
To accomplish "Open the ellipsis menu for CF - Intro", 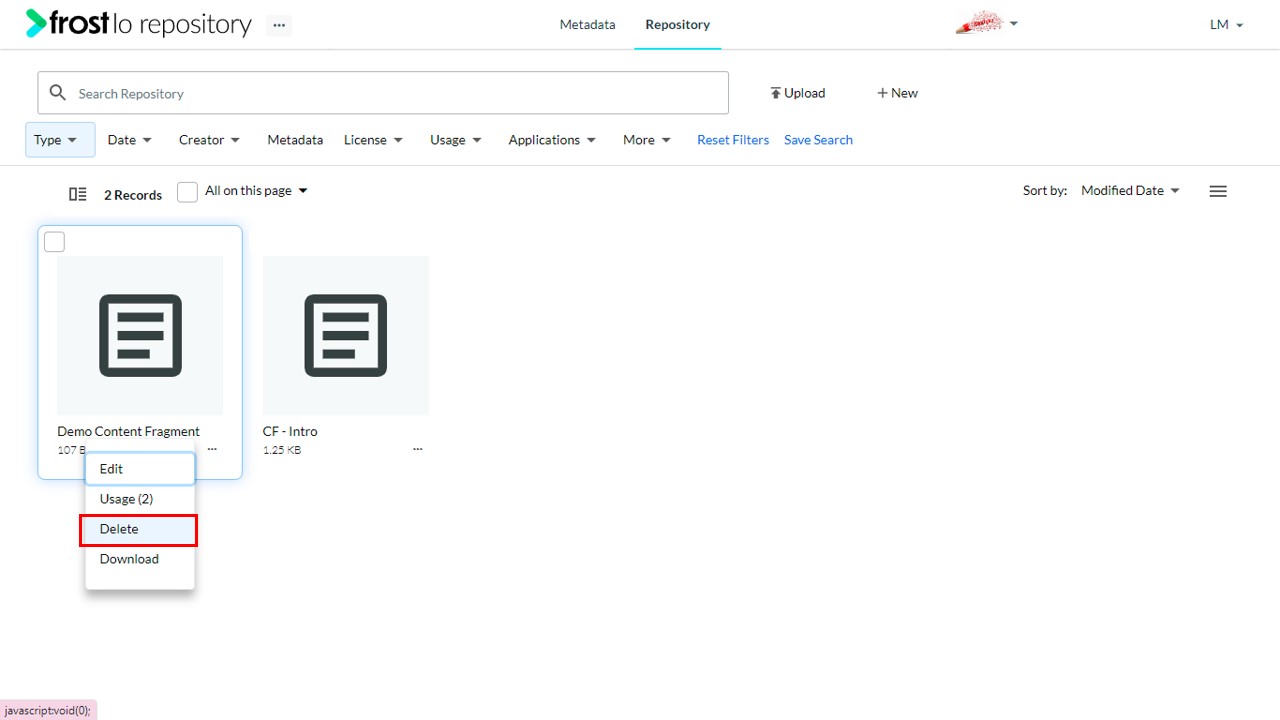I will pyautogui.click(x=417, y=449).
